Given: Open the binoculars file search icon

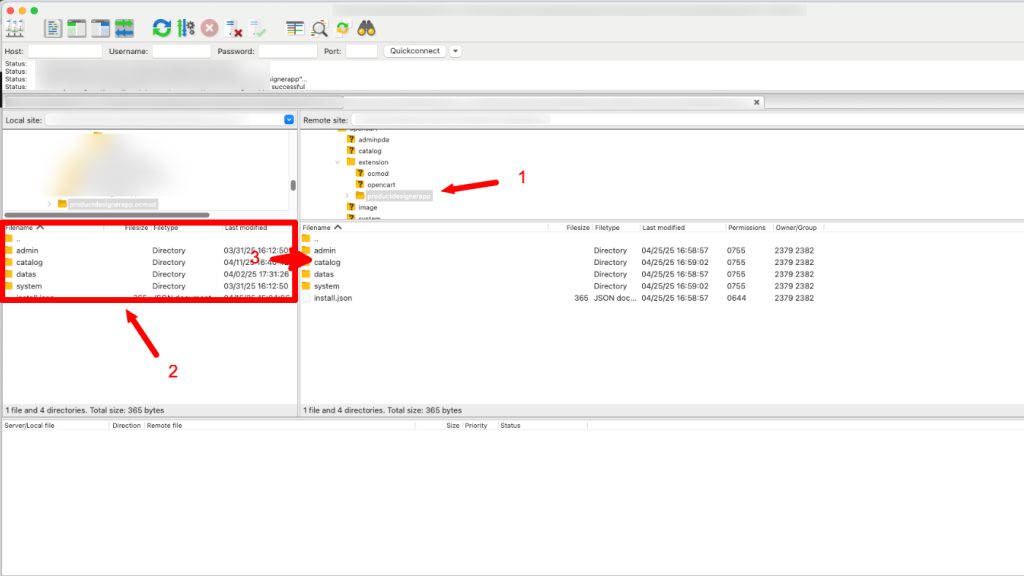Looking at the screenshot, I should [x=366, y=28].
